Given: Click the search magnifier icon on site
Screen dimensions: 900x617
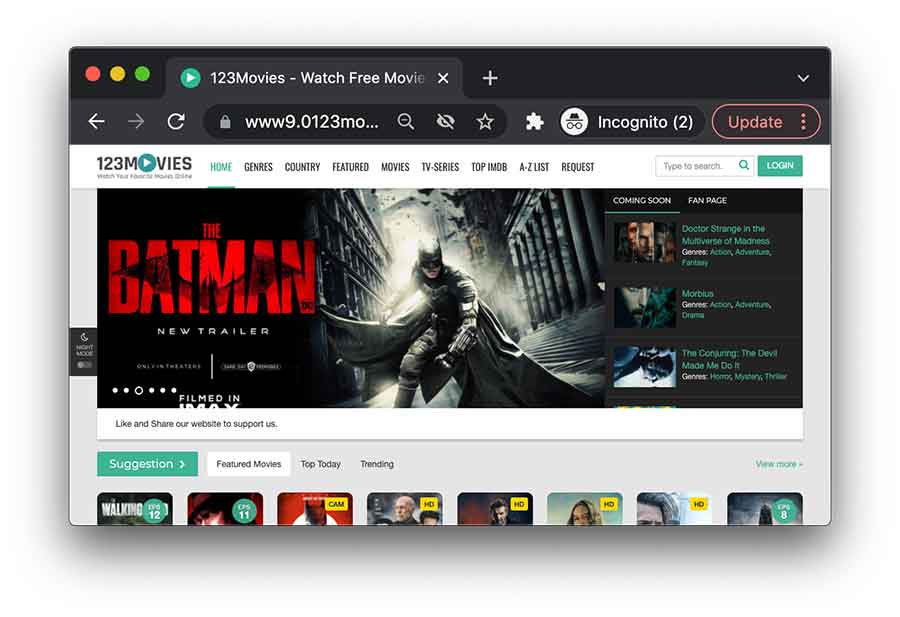Looking at the screenshot, I should click(744, 166).
